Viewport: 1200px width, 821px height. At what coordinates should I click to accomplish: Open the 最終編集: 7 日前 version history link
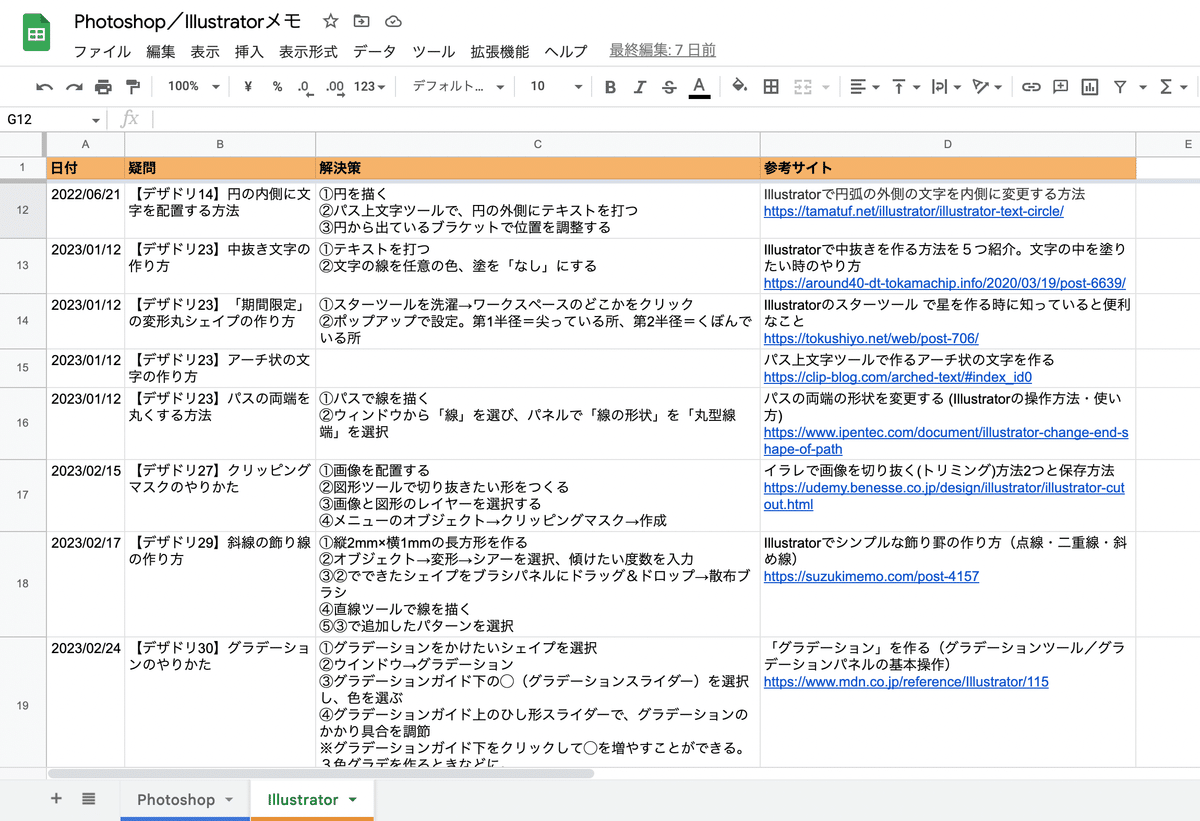tap(662, 51)
